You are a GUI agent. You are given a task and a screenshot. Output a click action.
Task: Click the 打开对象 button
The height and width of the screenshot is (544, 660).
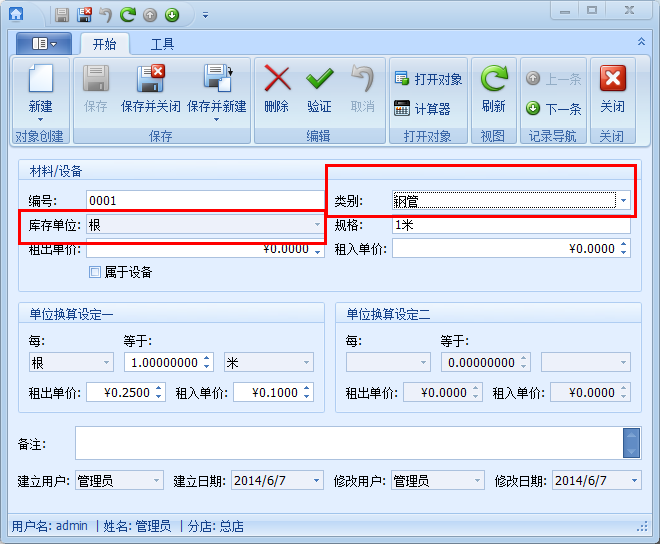(428, 79)
